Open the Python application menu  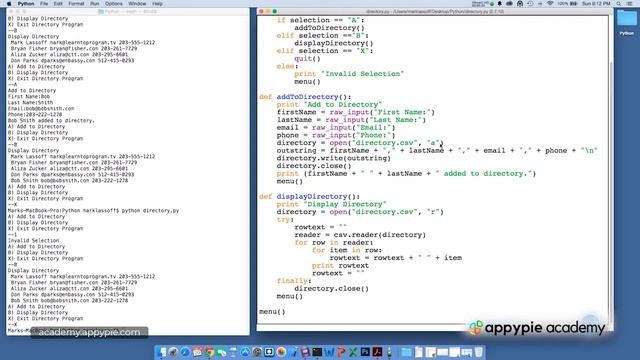pyautogui.click(x=26, y=4)
